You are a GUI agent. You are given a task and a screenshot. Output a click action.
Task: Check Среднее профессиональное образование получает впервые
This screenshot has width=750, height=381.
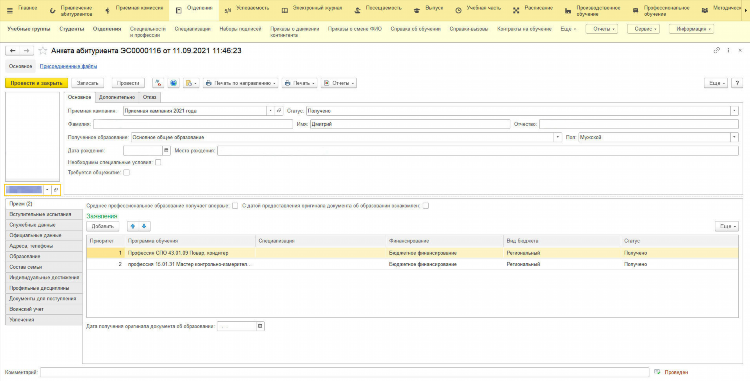[x=235, y=206]
